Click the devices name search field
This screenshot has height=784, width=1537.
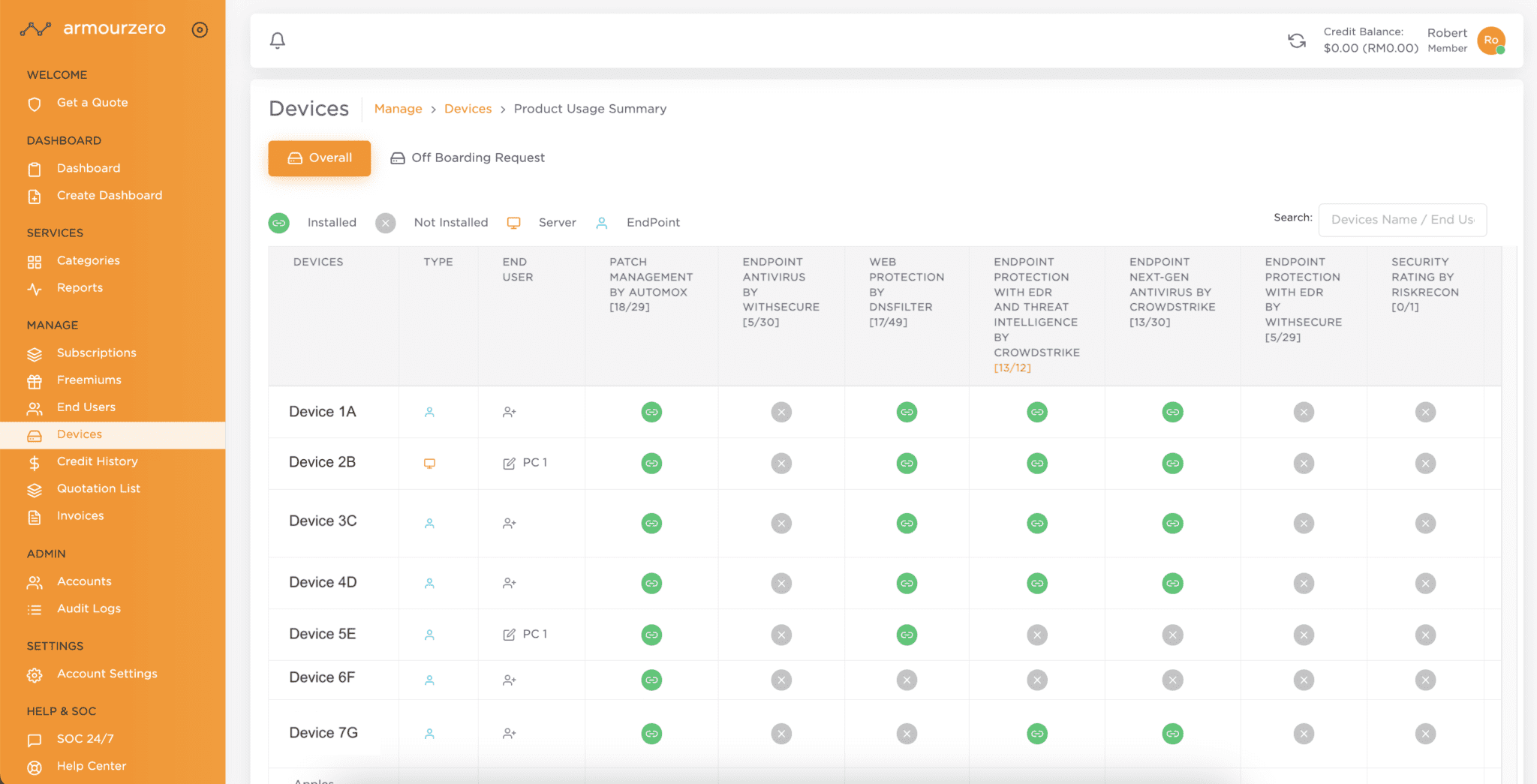(x=1401, y=220)
